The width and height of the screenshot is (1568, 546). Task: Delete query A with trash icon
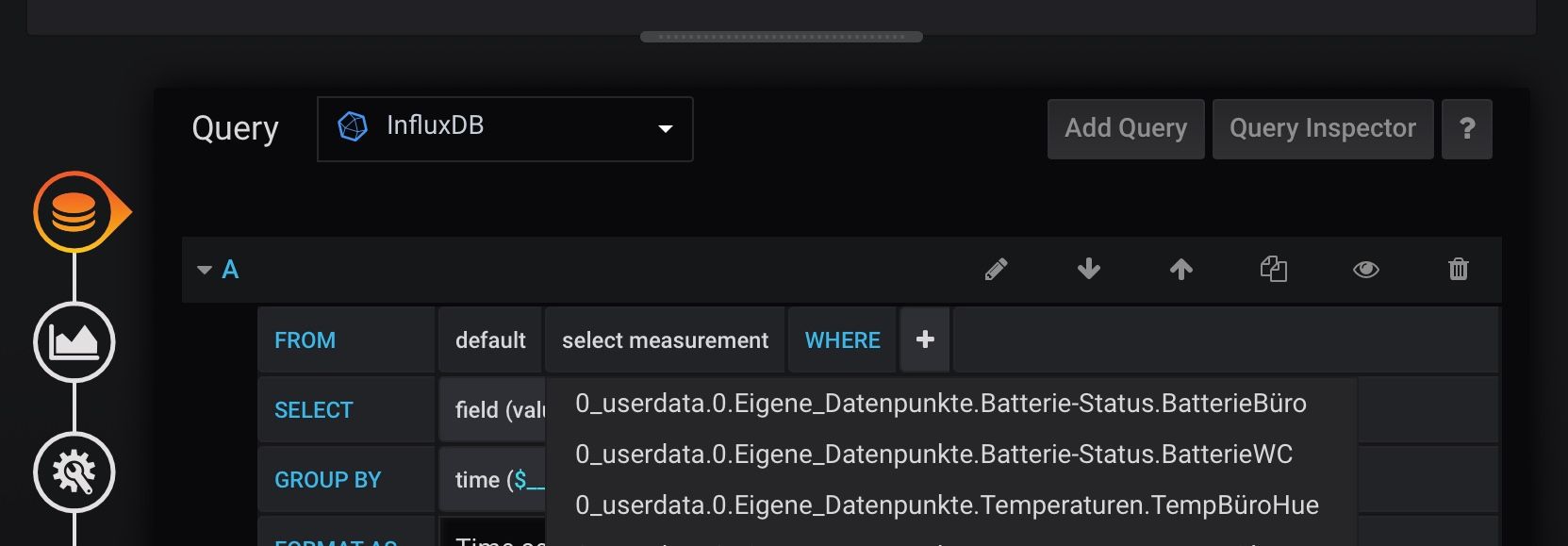pyautogui.click(x=1459, y=270)
